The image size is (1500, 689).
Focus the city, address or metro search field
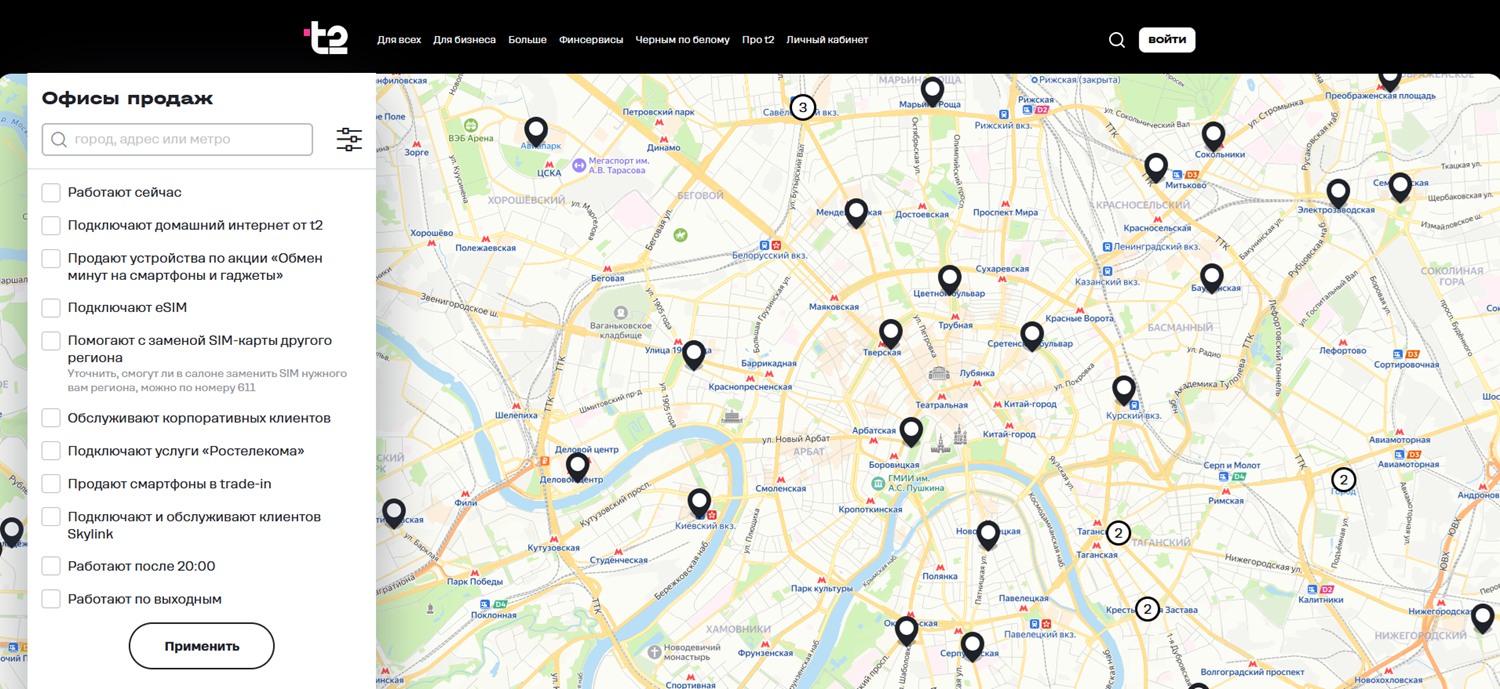[177, 139]
